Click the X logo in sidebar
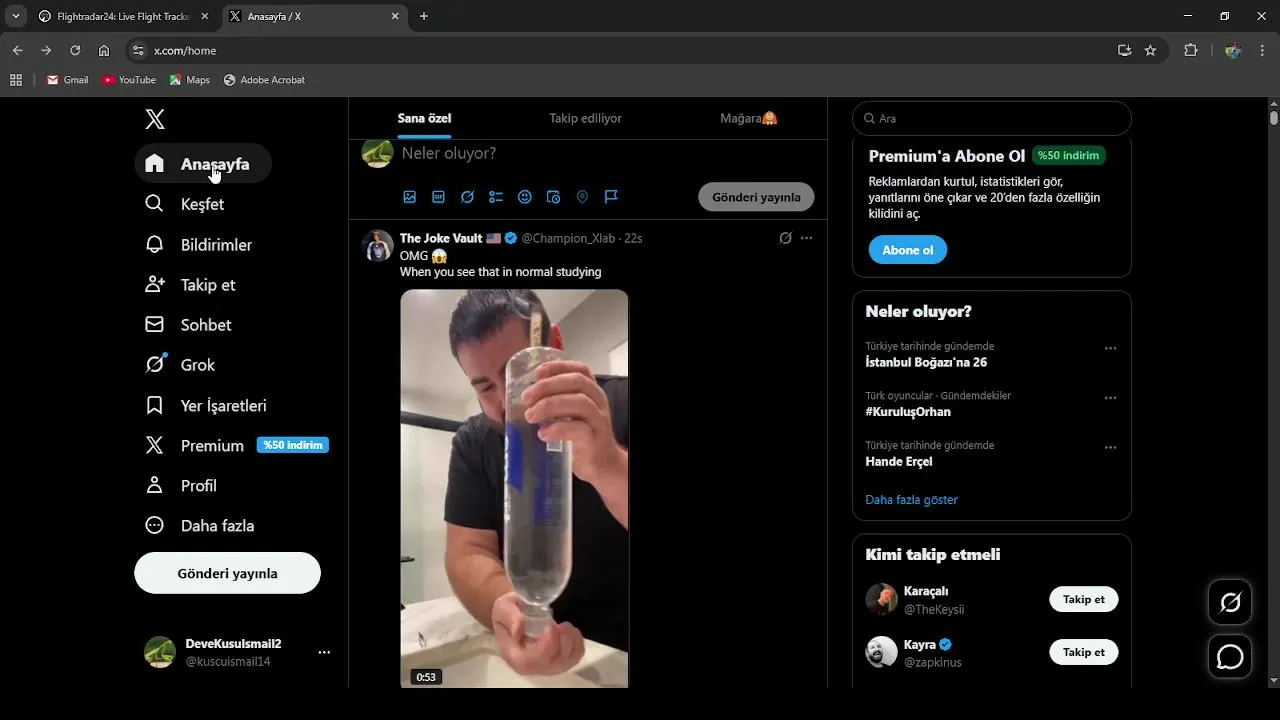This screenshot has width=1280, height=720. [155, 120]
